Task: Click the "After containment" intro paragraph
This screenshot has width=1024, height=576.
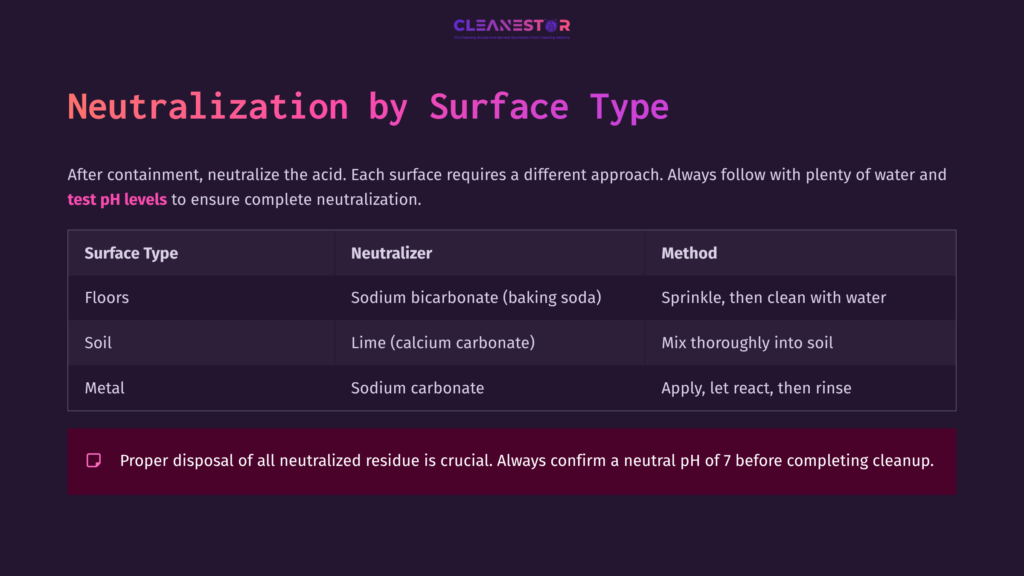Action: click(506, 175)
